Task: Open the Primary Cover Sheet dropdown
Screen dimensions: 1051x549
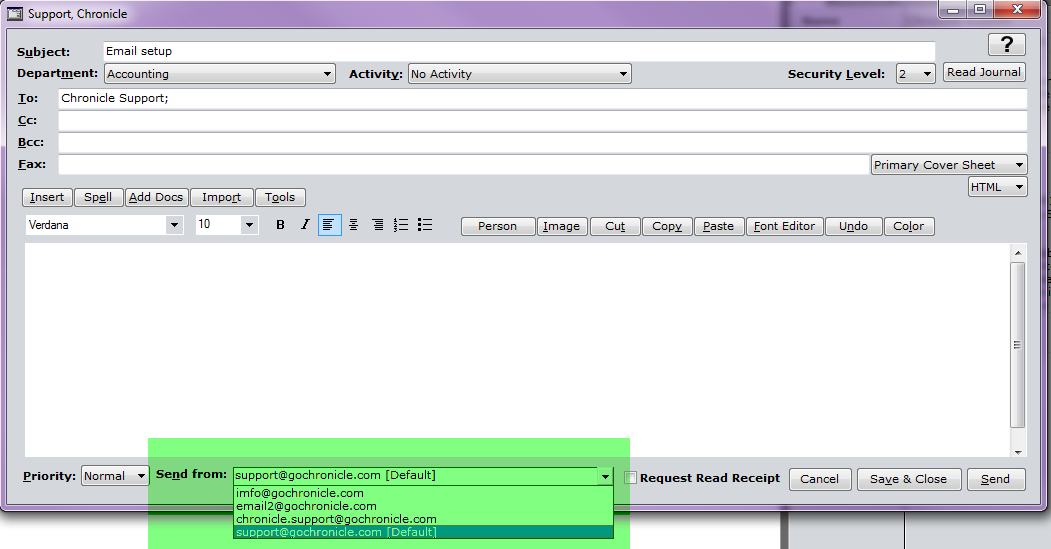Action: click(x=948, y=165)
